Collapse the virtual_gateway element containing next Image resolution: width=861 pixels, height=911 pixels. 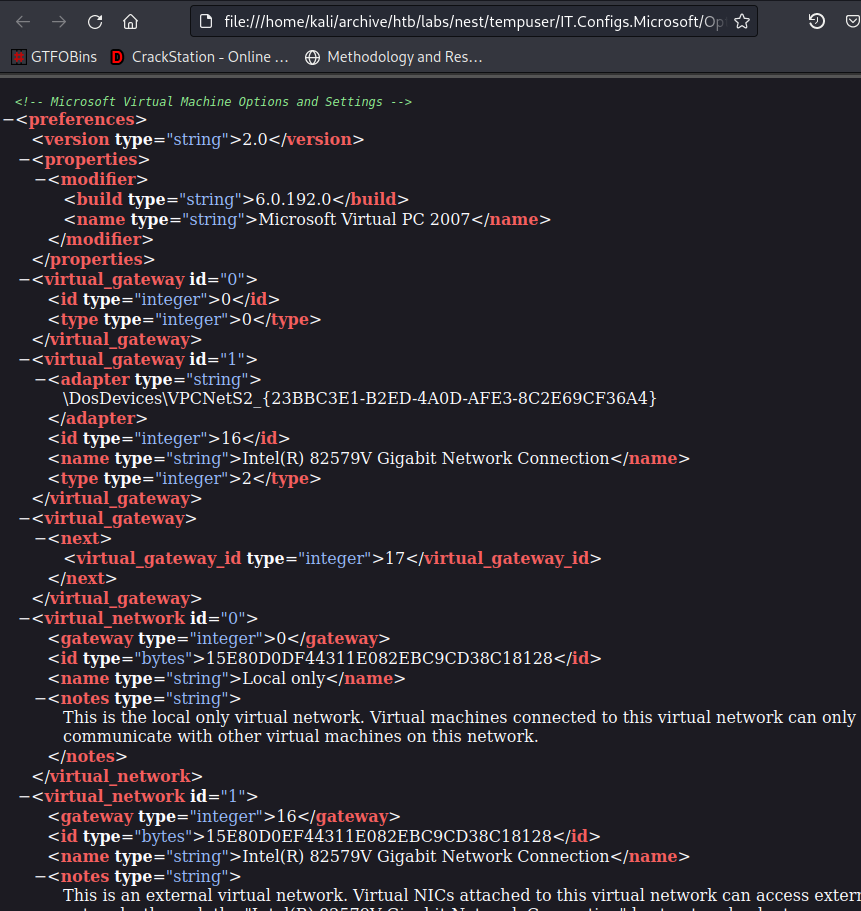(x=24, y=519)
